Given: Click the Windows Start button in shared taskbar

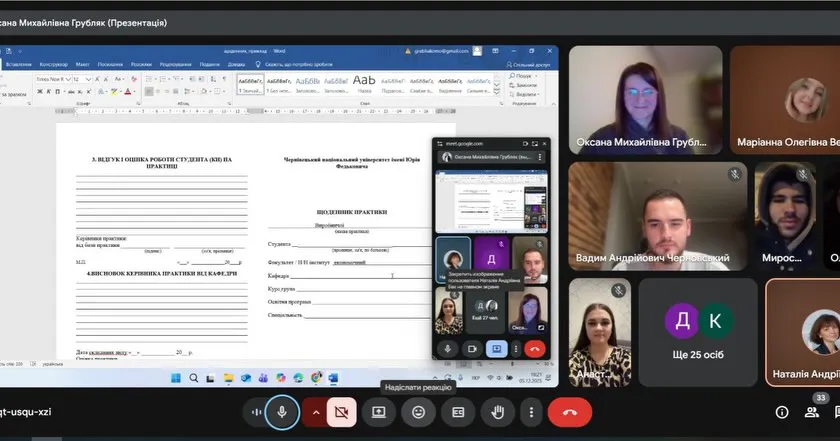Looking at the screenshot, I should [176, 377].
